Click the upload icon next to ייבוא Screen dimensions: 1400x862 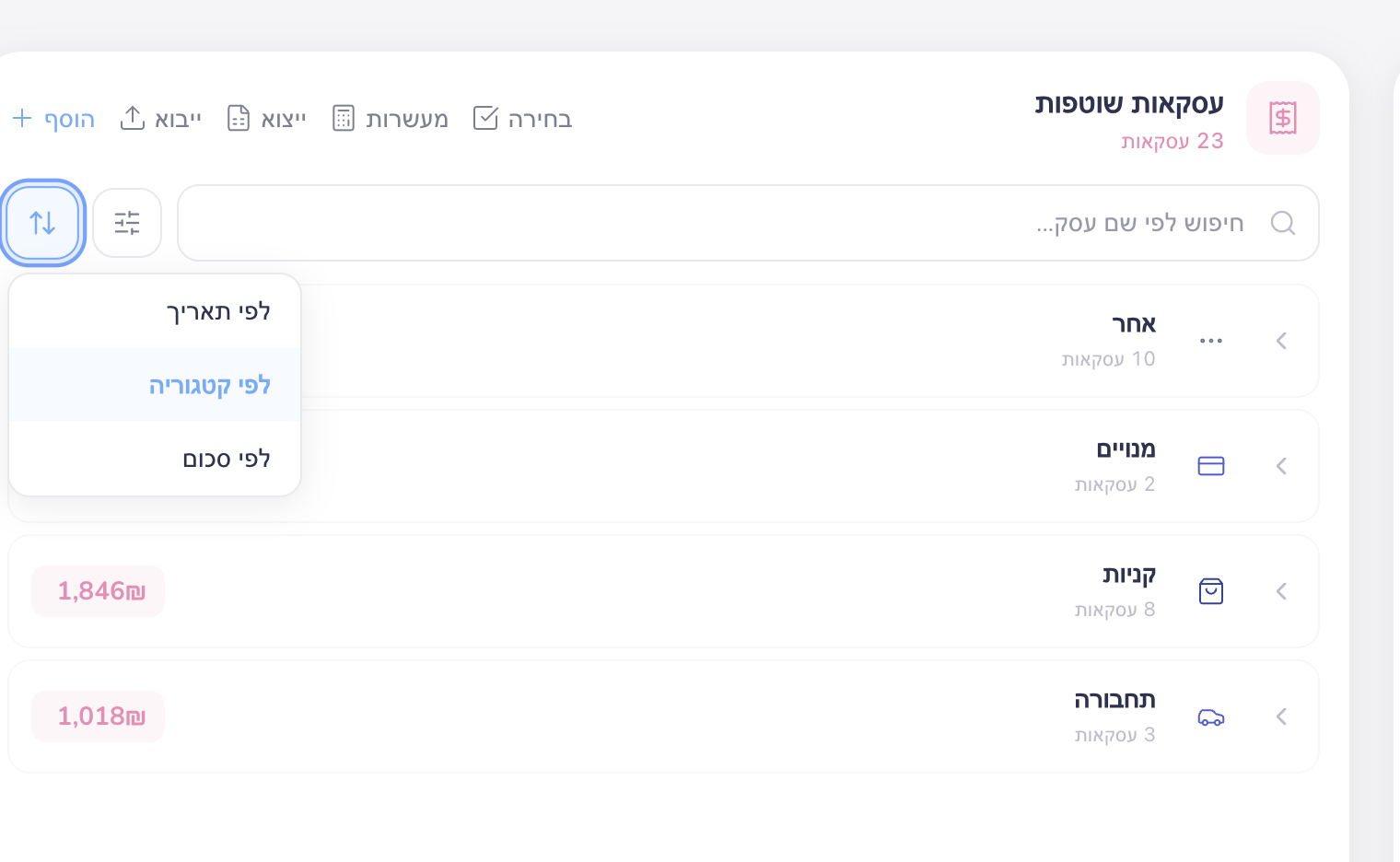coord(134,118)
